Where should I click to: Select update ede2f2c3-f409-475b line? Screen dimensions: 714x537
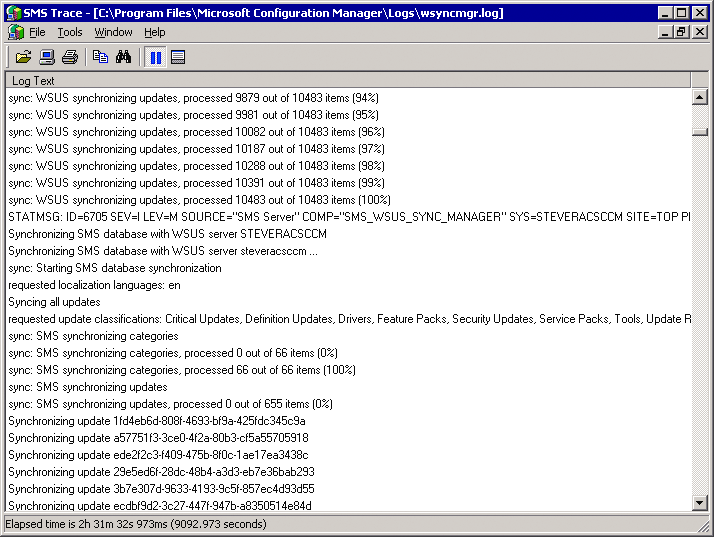click(348, 455)
